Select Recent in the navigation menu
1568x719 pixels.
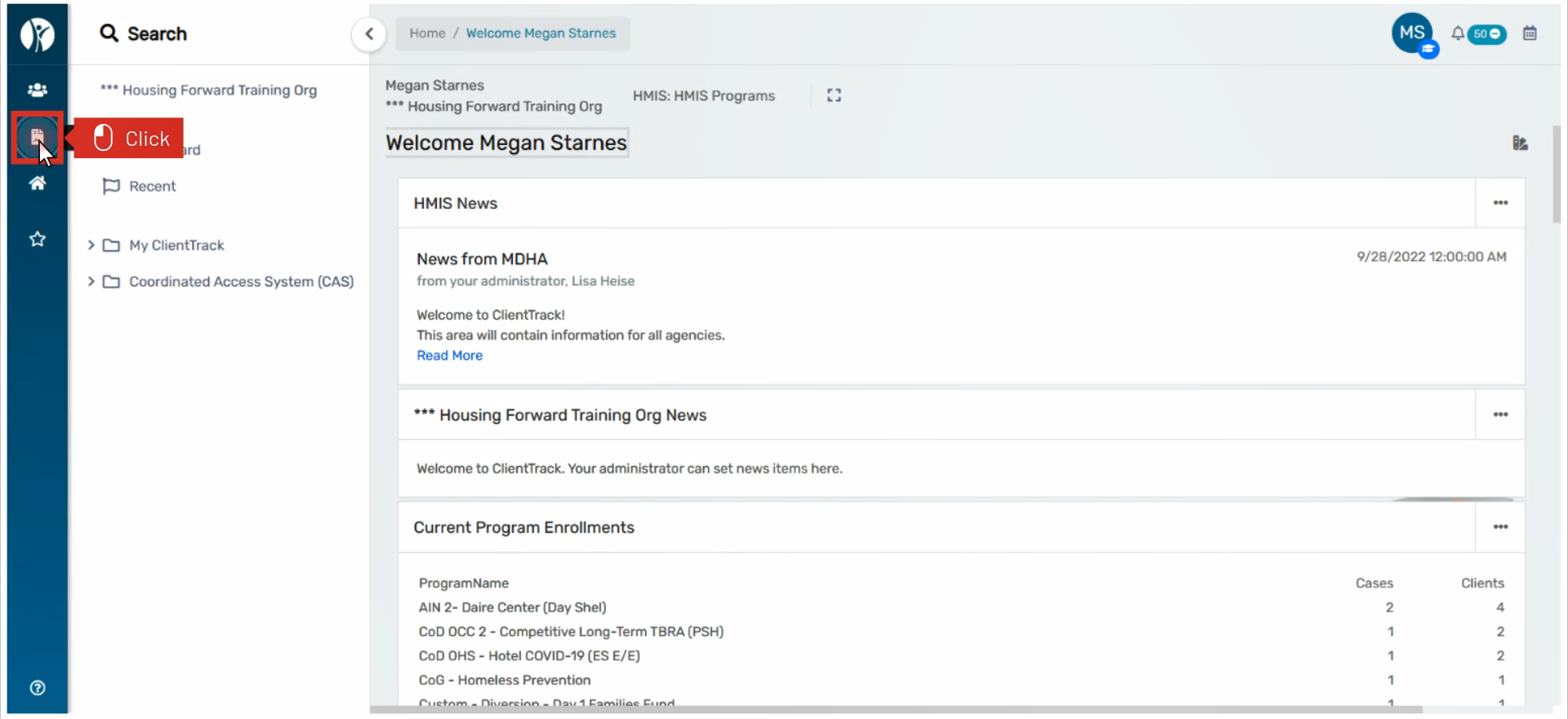pyautogui.click(x=152, y=186)
